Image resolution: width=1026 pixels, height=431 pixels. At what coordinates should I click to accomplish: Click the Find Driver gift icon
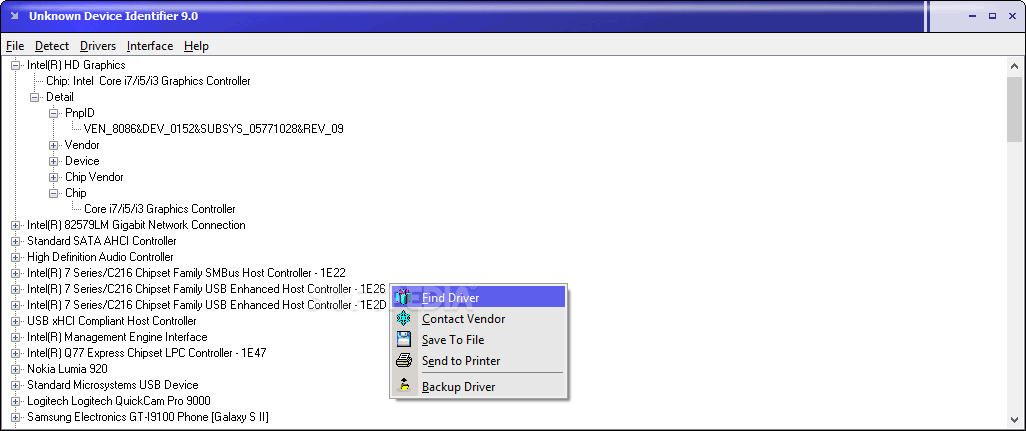[404, 297]
